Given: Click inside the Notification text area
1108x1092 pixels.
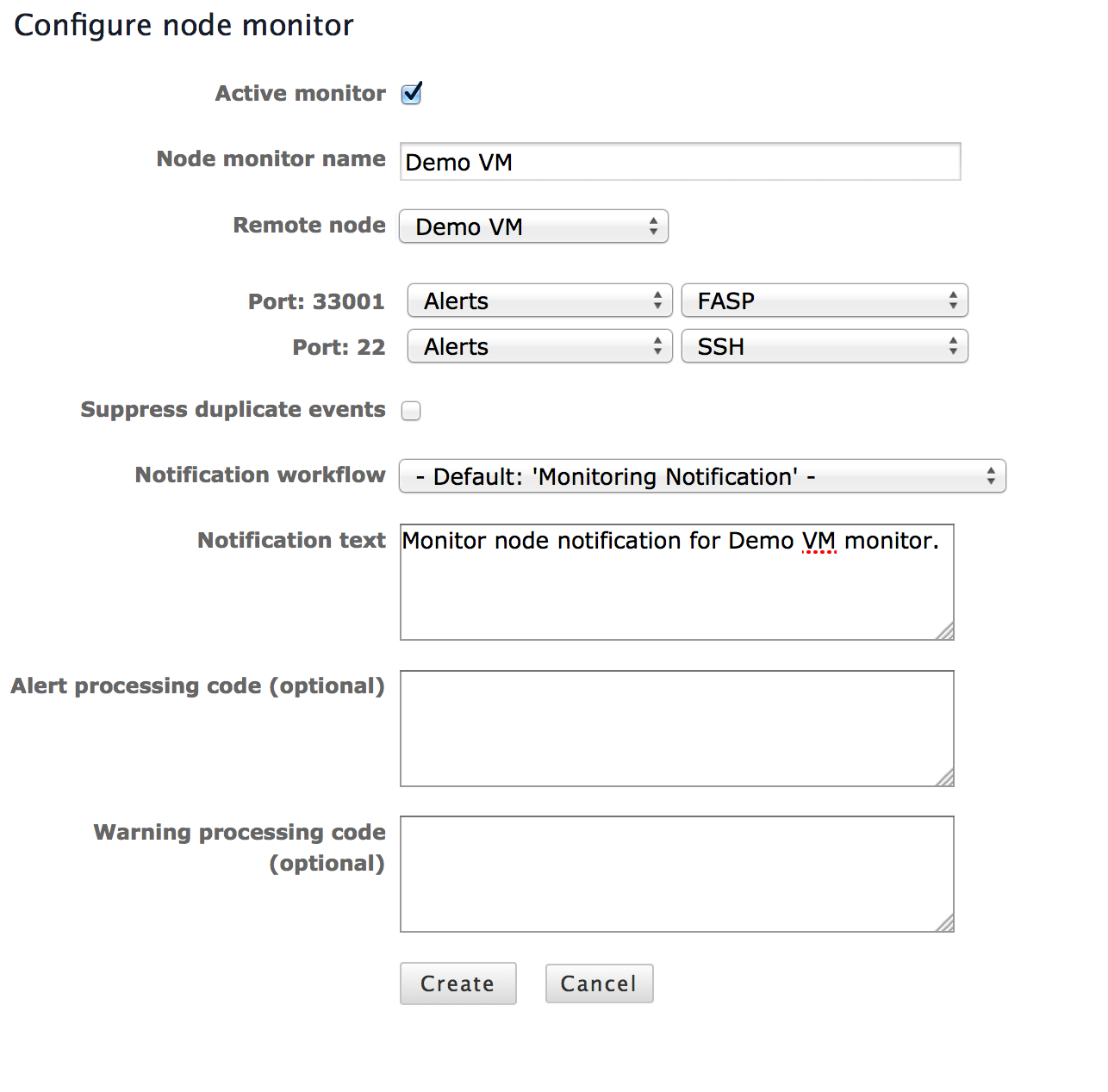Looking at the screenshot, I should [676, 590].
